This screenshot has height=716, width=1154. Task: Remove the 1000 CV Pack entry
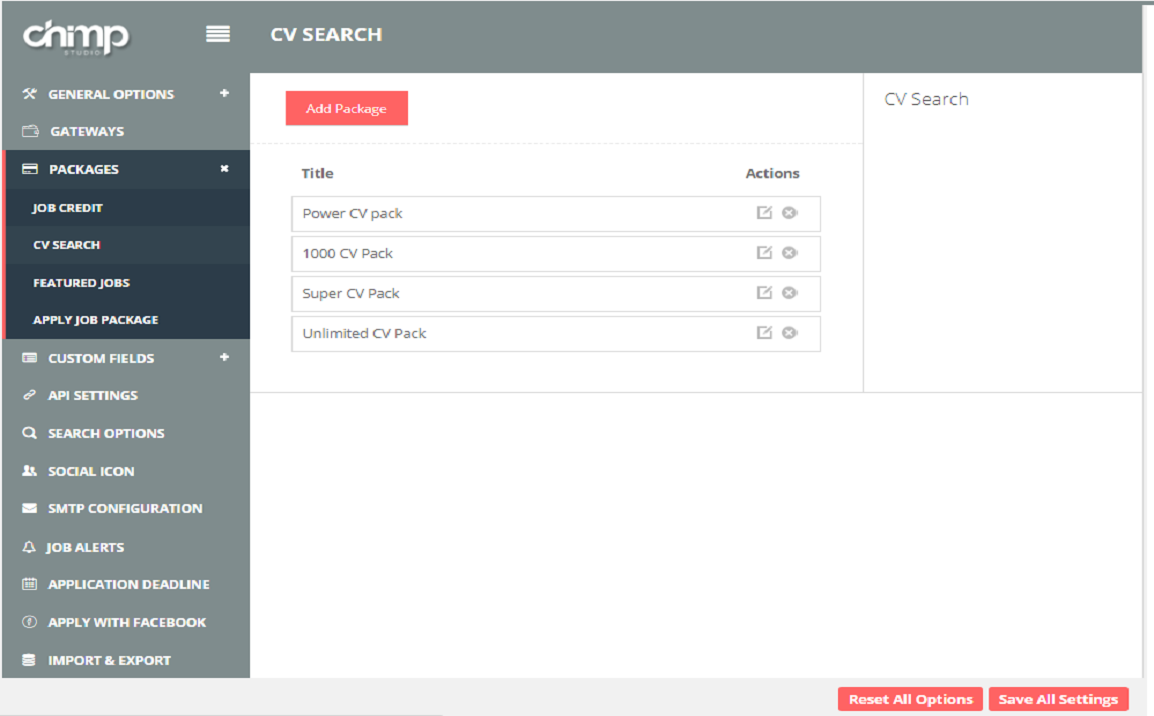point(789,253)
